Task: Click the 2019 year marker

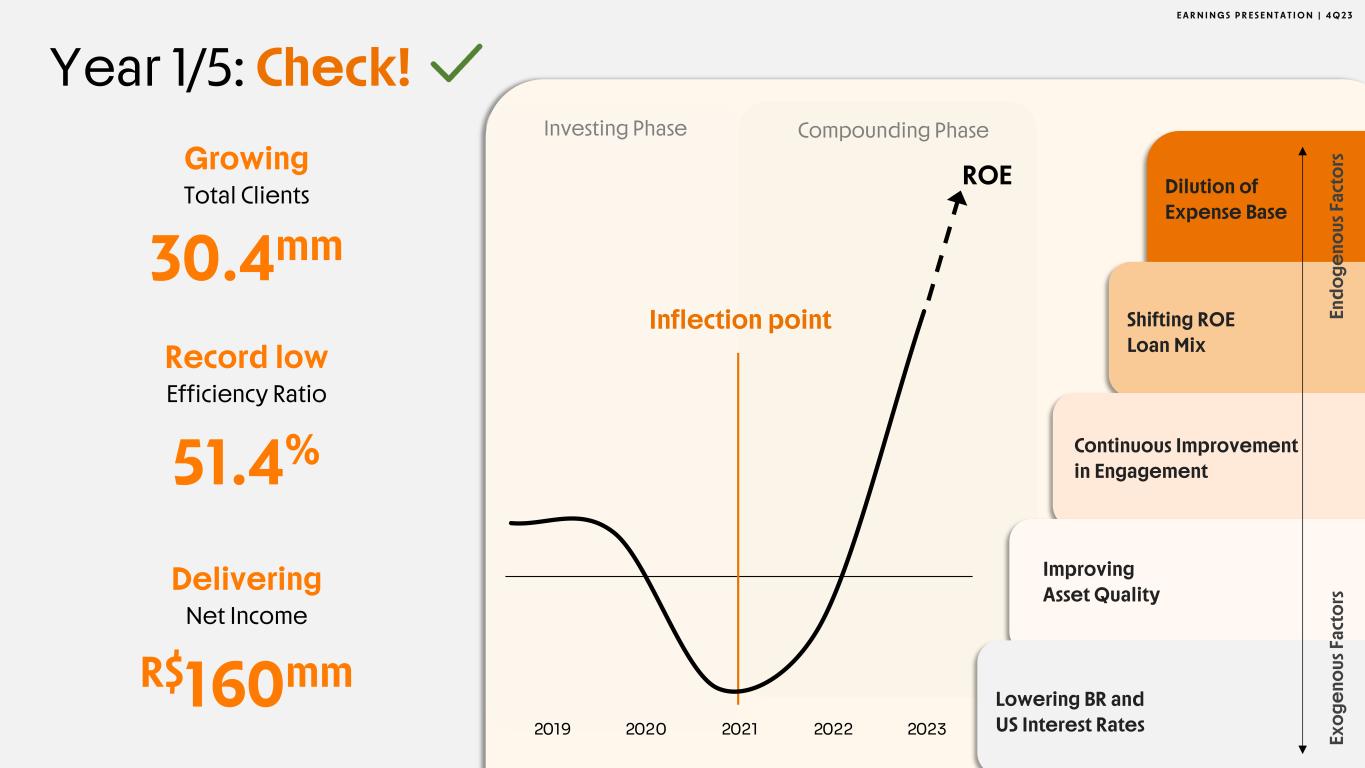Action: tap(552, 729)
